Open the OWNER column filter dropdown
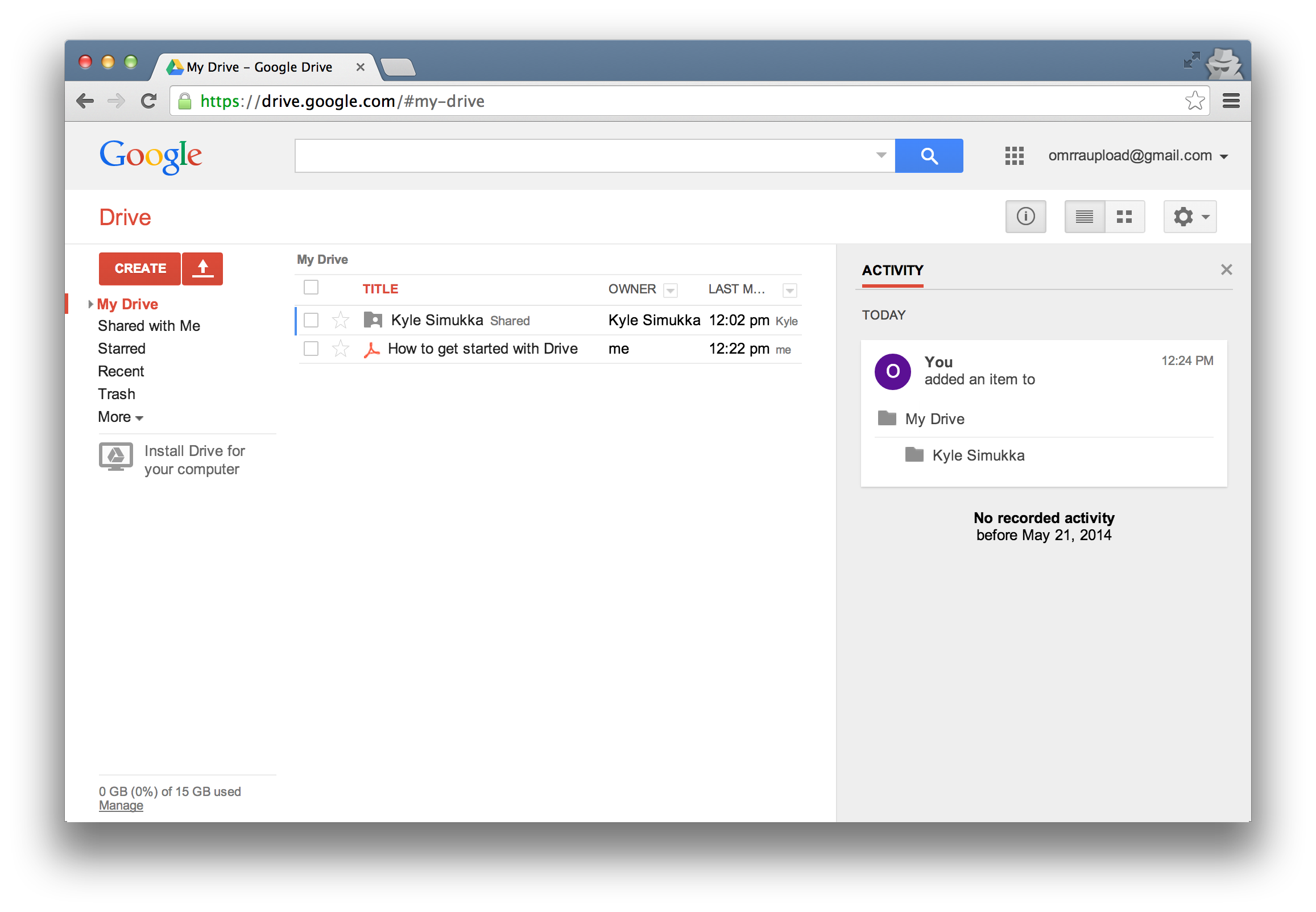 click(x=671, y=291)
